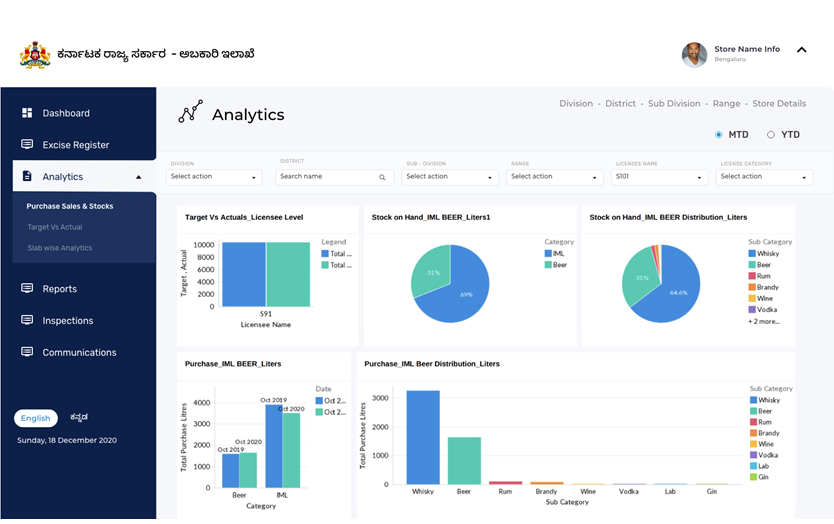Open the License Category dropdown

[764, 177]
